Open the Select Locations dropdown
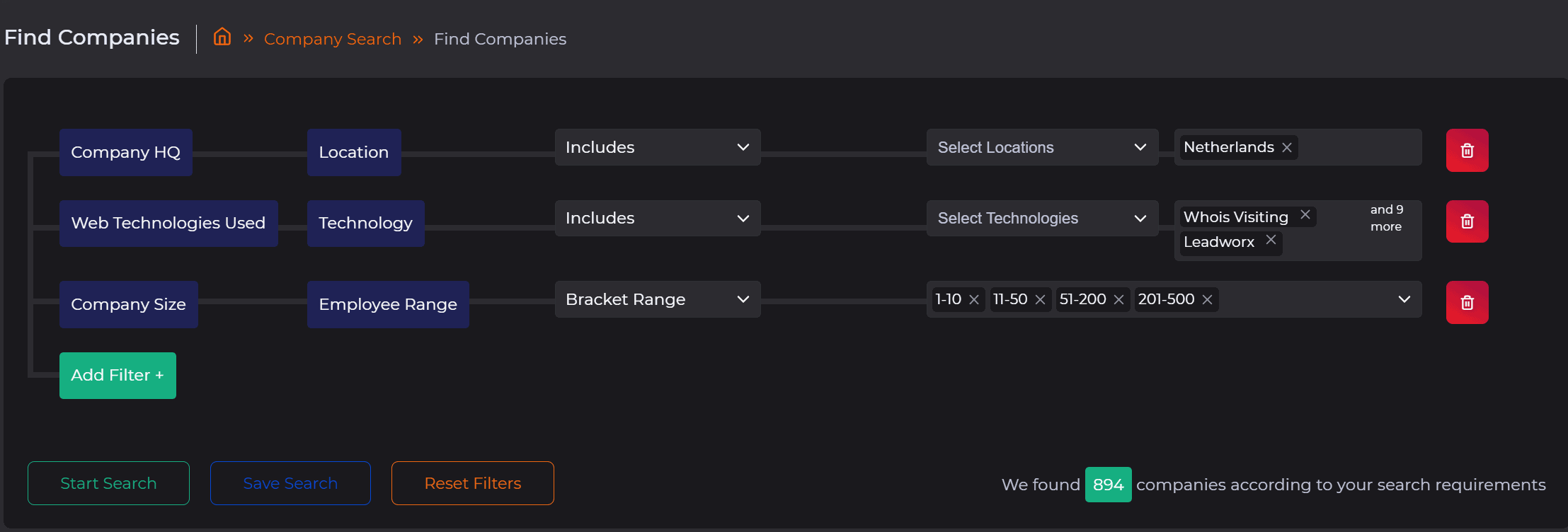 (1041, 147)
